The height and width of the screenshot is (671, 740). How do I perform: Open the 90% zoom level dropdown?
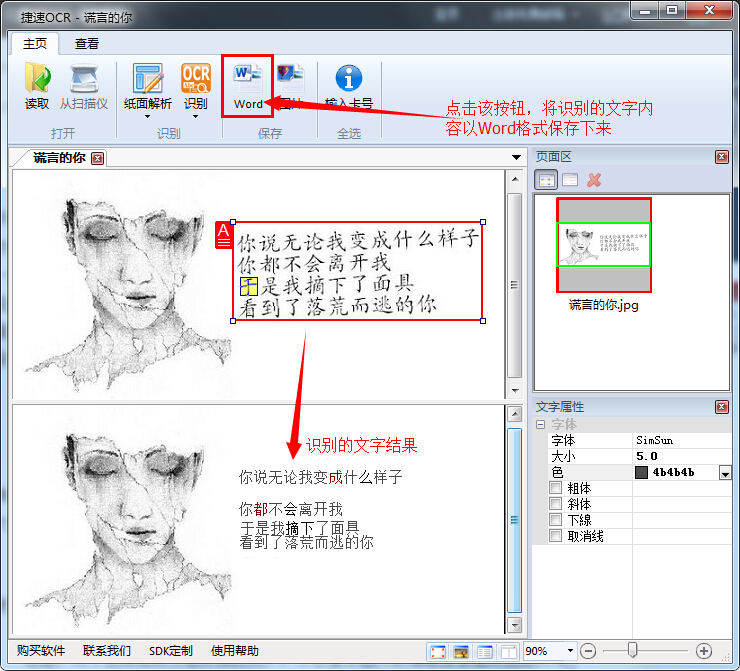tap(570, 651)
